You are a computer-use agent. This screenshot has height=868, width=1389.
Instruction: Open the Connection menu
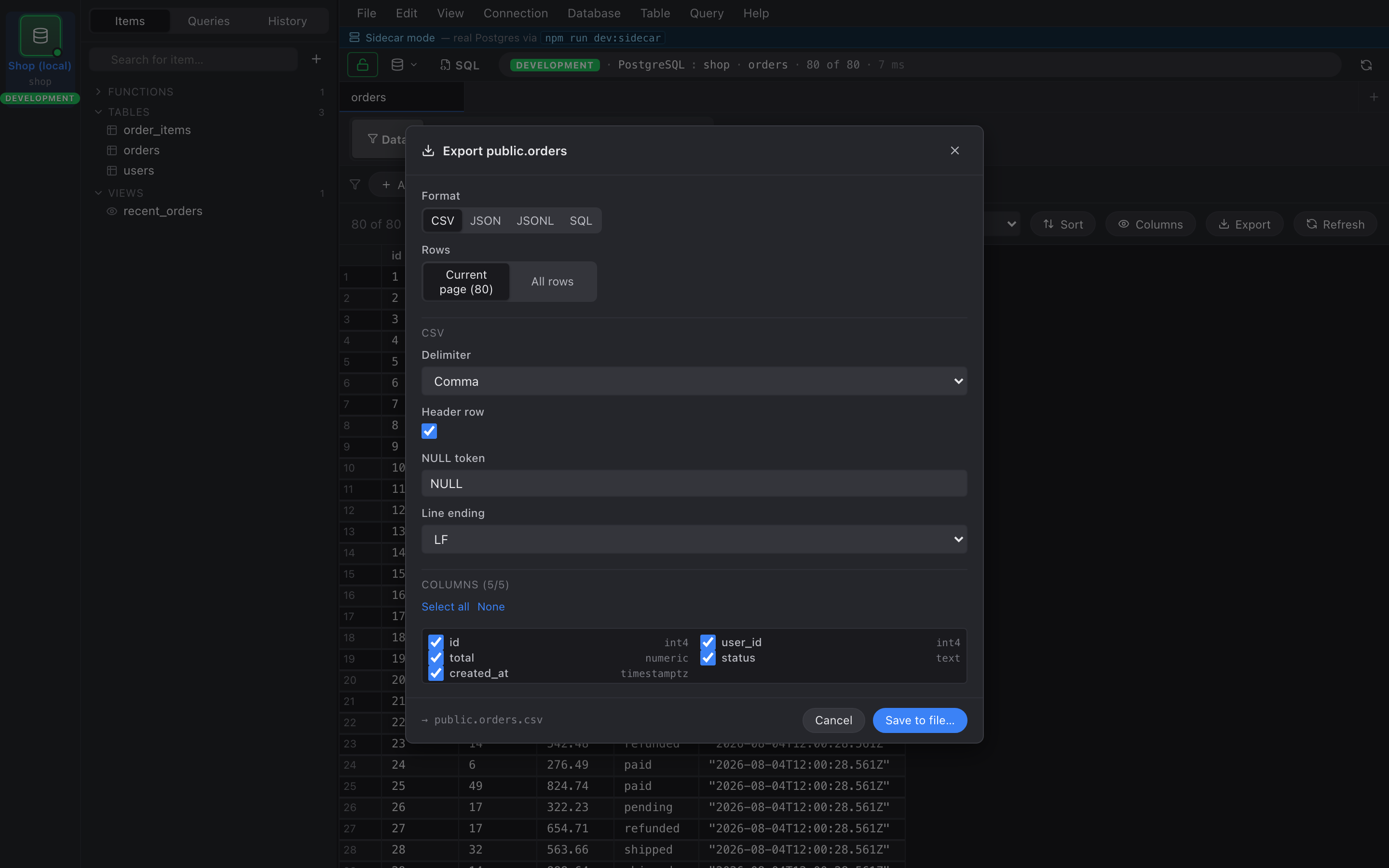(x=516, y=13)
